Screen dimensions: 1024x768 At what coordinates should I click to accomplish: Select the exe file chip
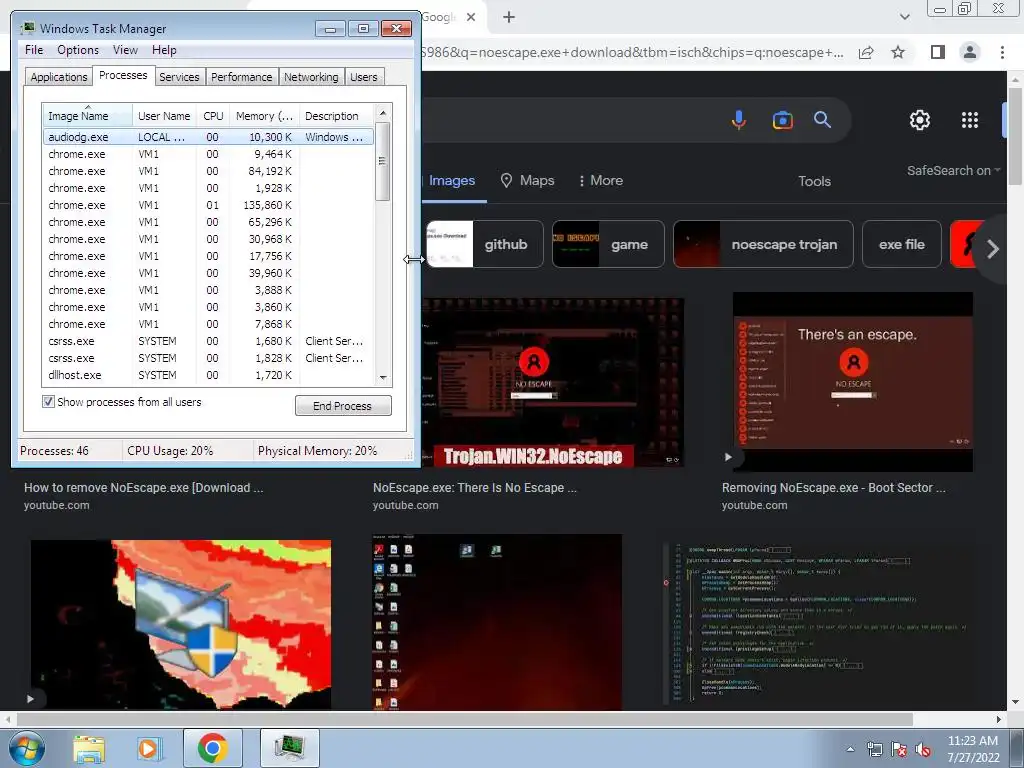coord(902,244)
